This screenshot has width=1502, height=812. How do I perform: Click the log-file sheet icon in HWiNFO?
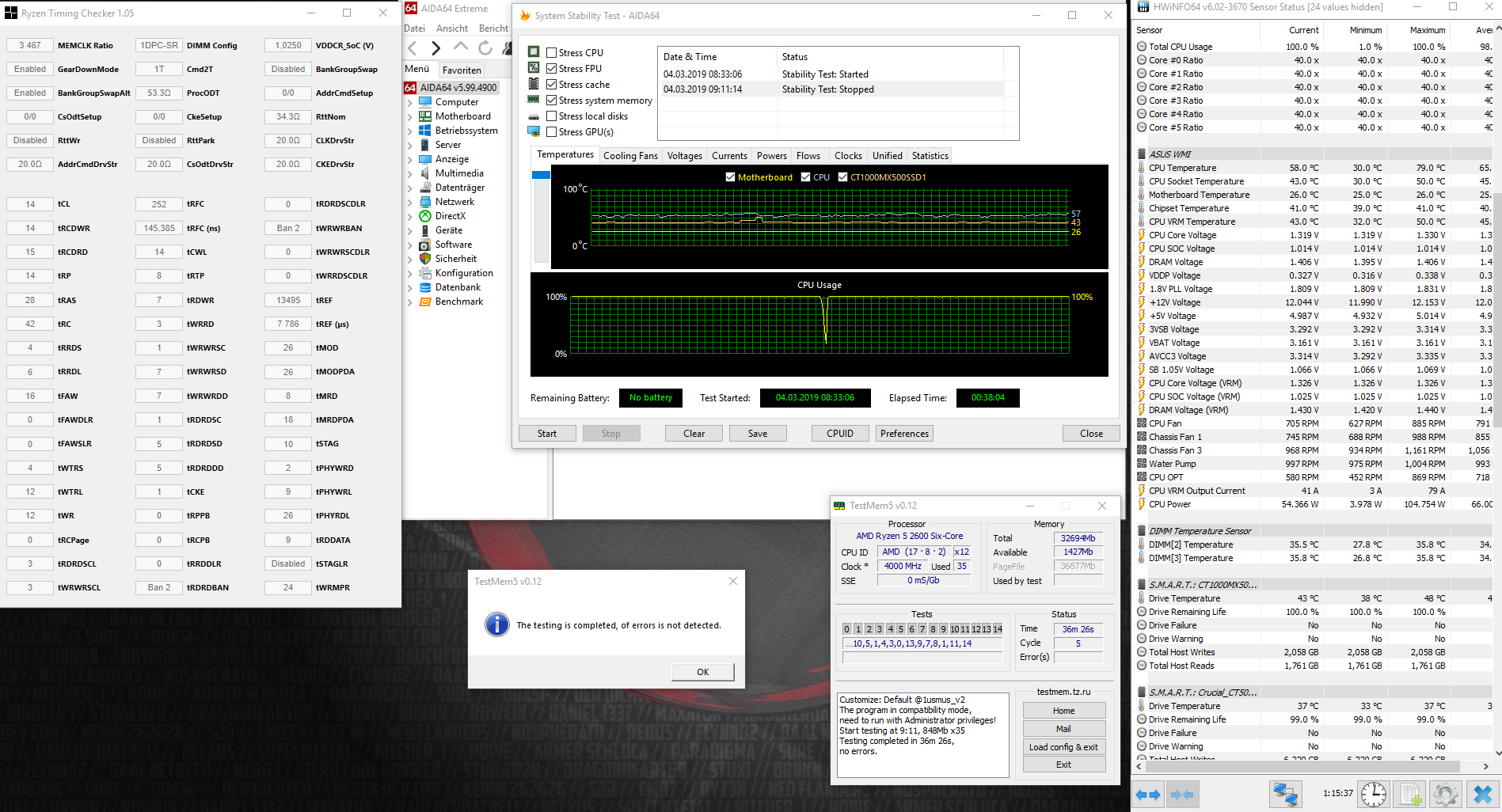point(1410,794)
